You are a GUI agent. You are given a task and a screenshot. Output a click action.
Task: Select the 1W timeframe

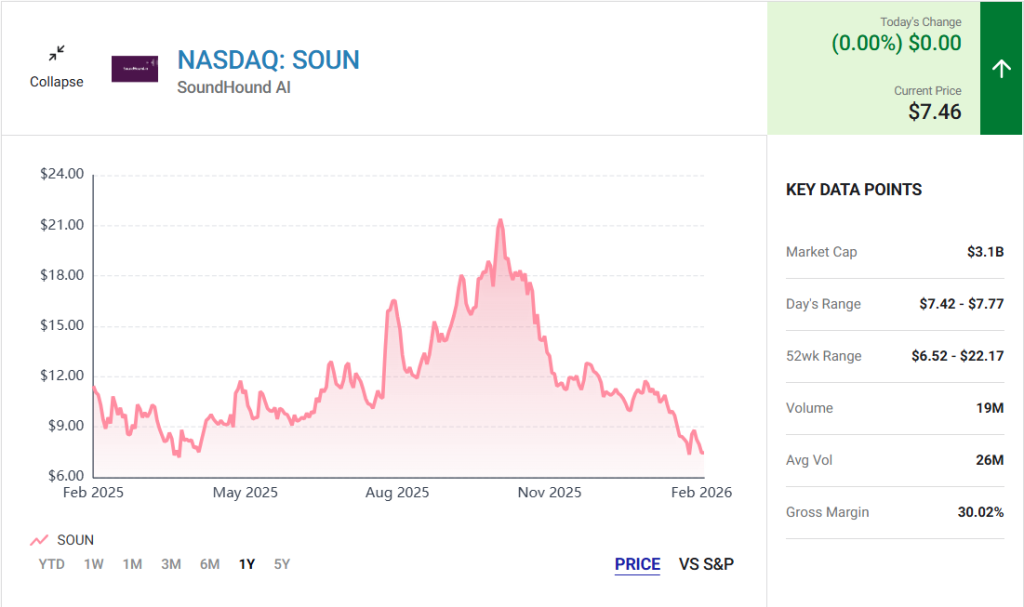94,564
